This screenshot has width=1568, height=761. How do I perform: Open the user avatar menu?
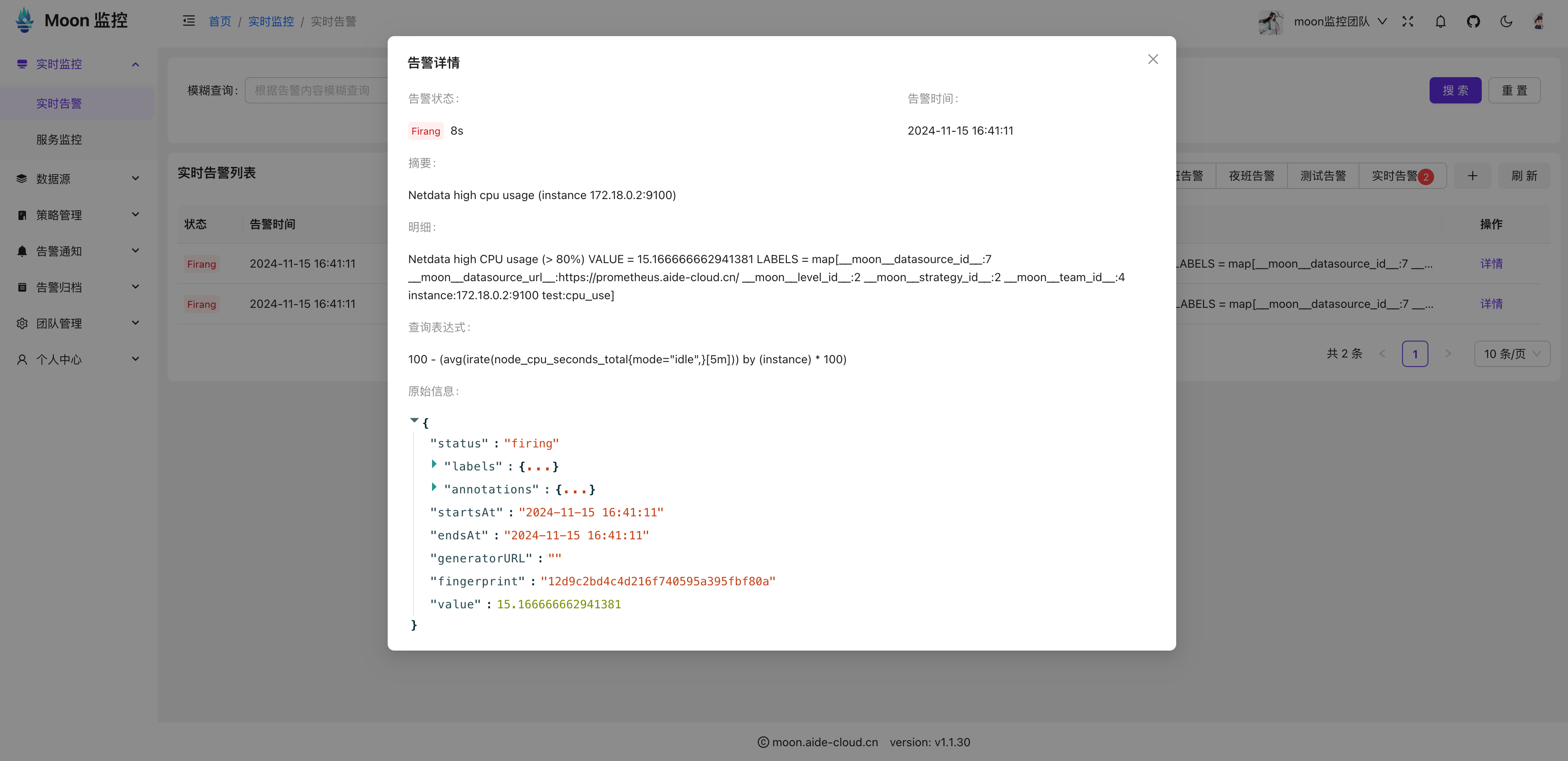[x=1539, y=22]
